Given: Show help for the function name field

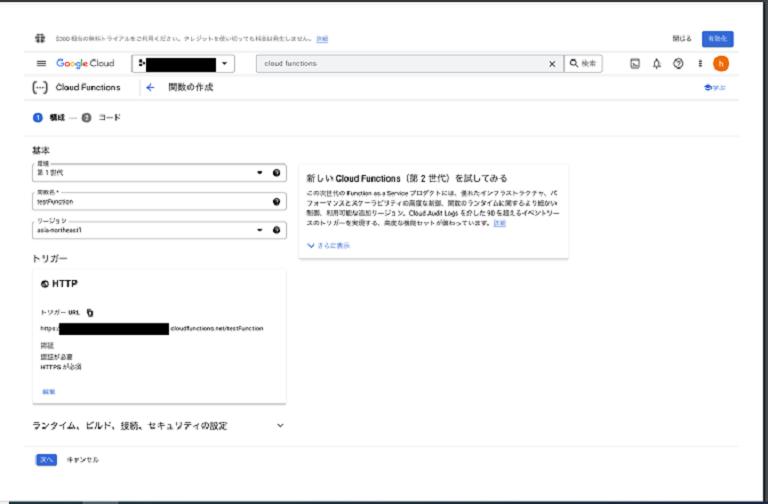Looking at the screenshot, I should coord(277,201).
